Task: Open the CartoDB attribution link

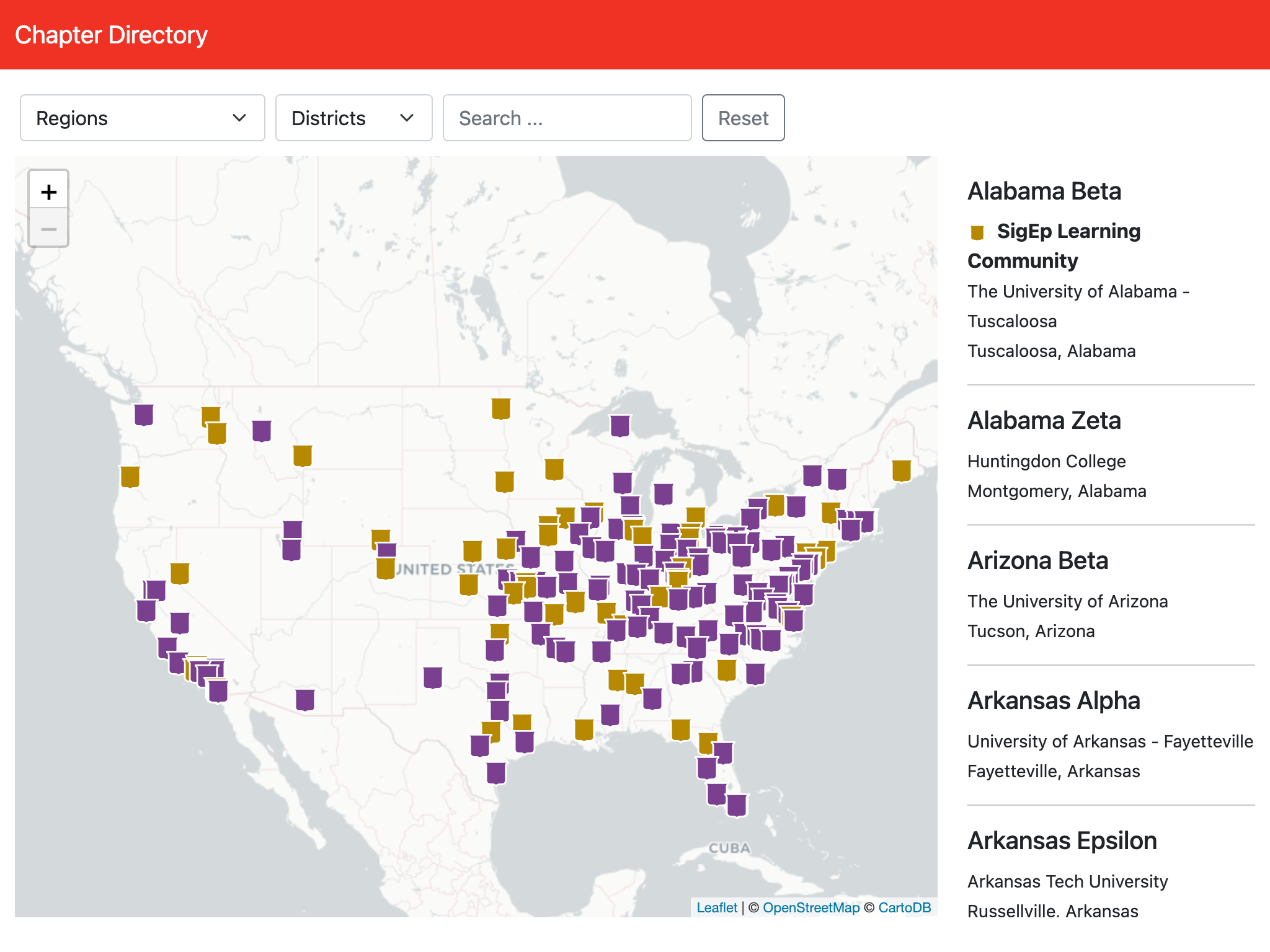Action: pos(904,907)
